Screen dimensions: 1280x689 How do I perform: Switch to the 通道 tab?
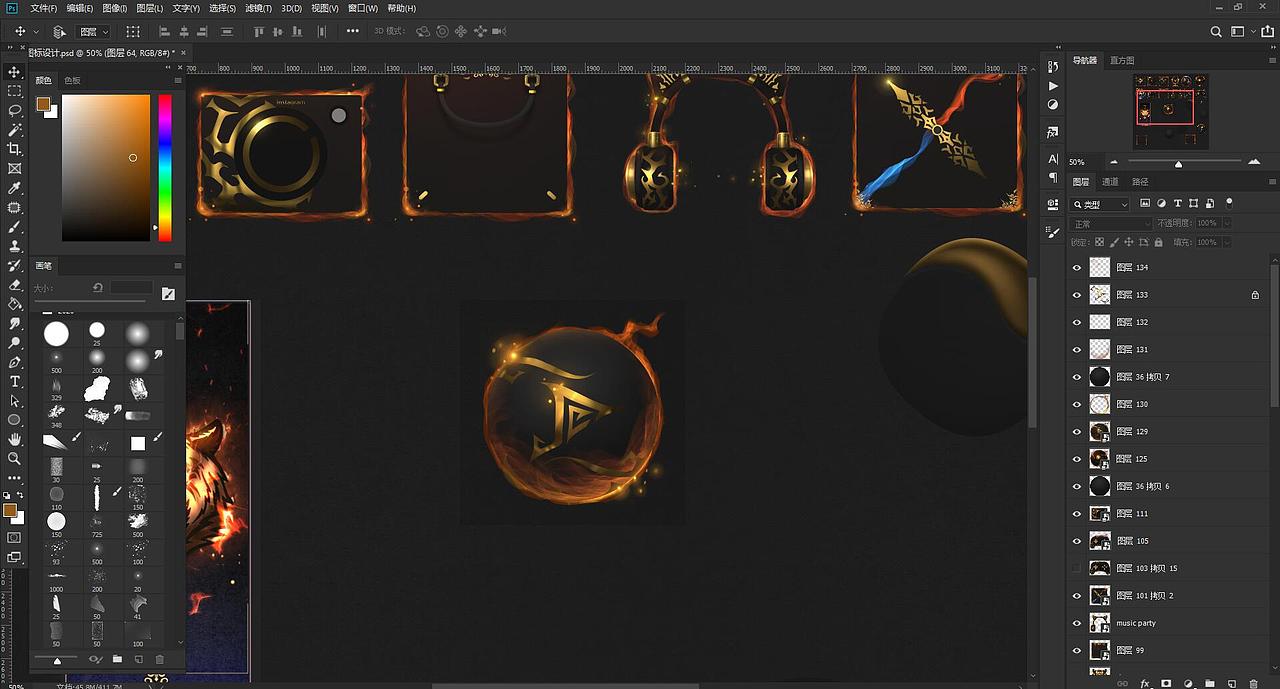click(x=1110, y=182)
